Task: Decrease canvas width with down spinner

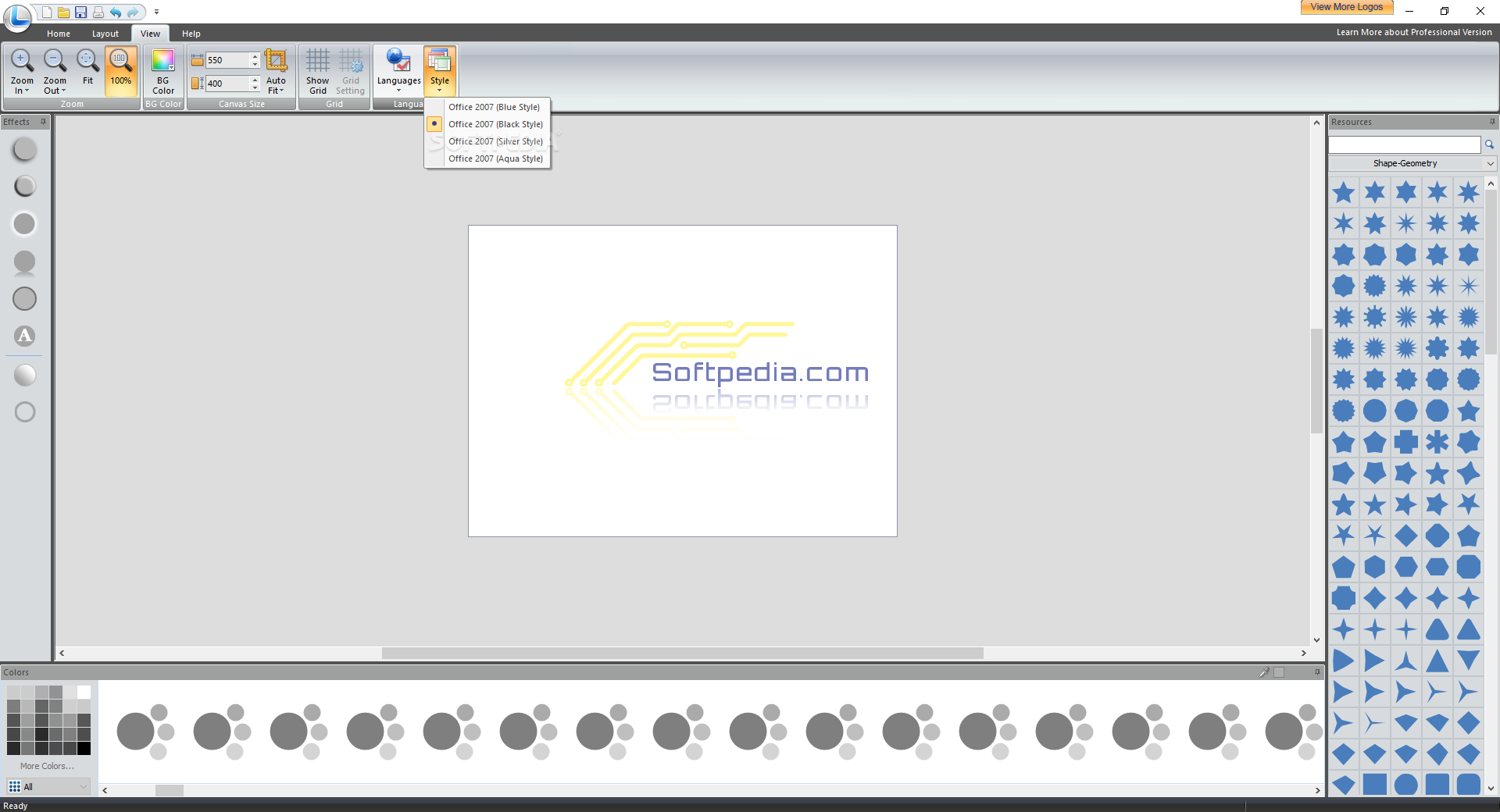Action: click(255, 64)
